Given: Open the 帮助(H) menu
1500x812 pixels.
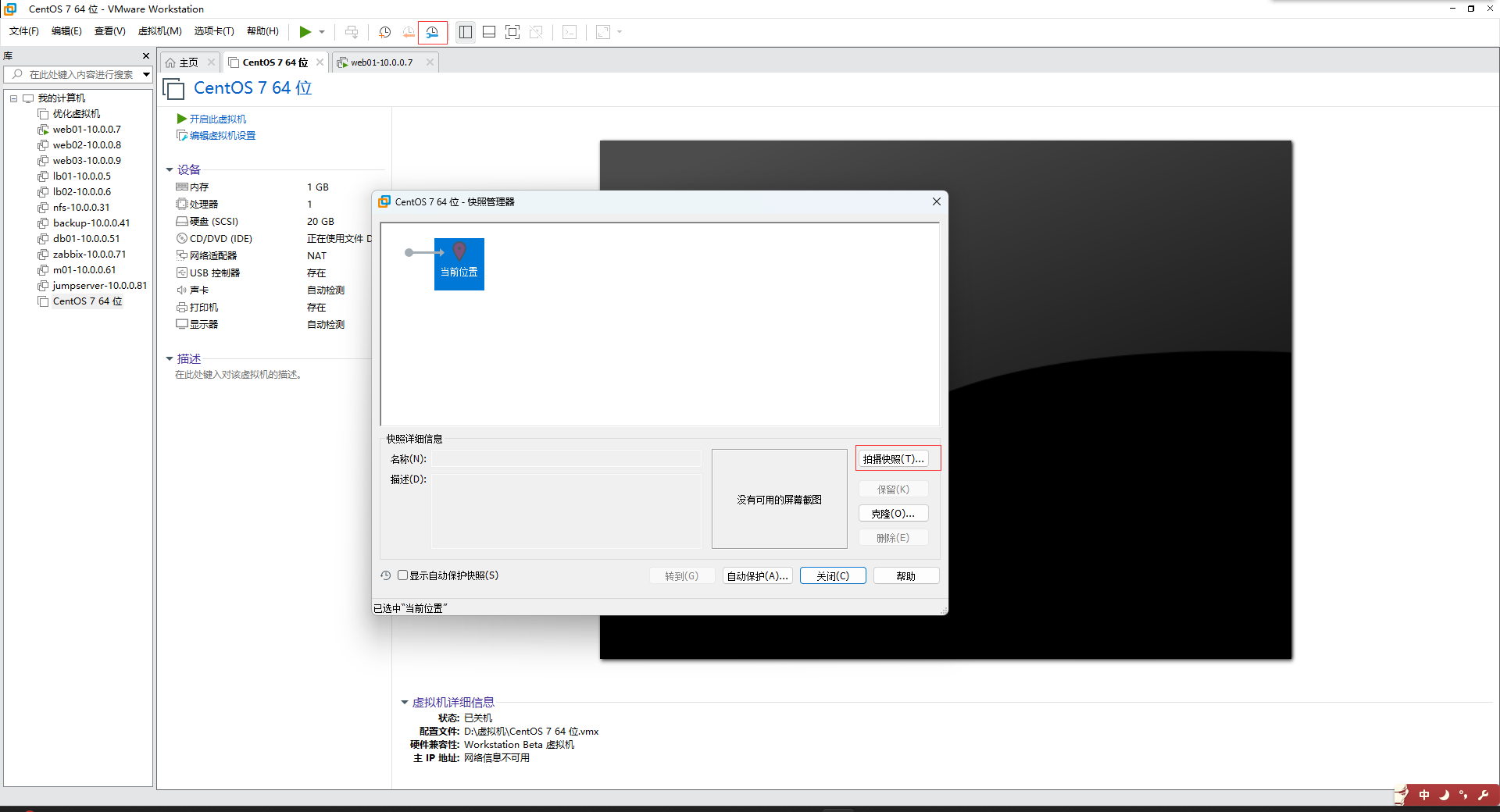Looking at the screenshot, I should (262, 31).
